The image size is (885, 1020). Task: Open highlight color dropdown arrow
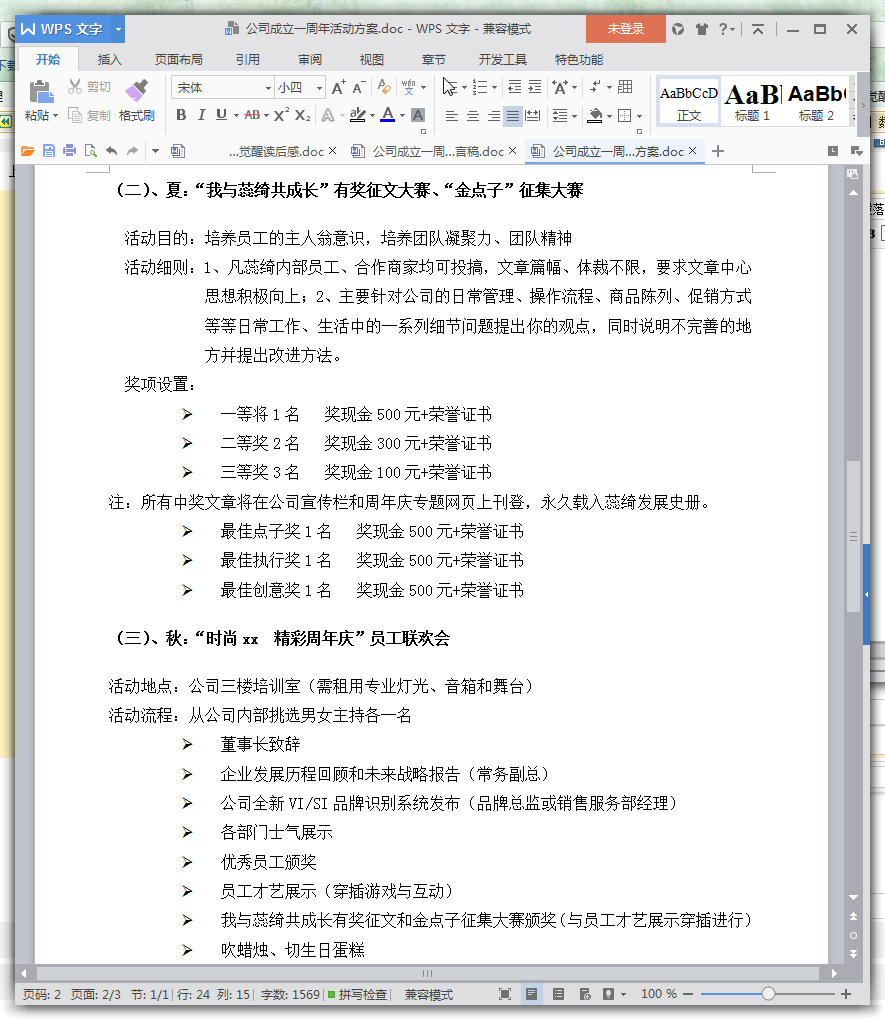click(x=372, y=116)
